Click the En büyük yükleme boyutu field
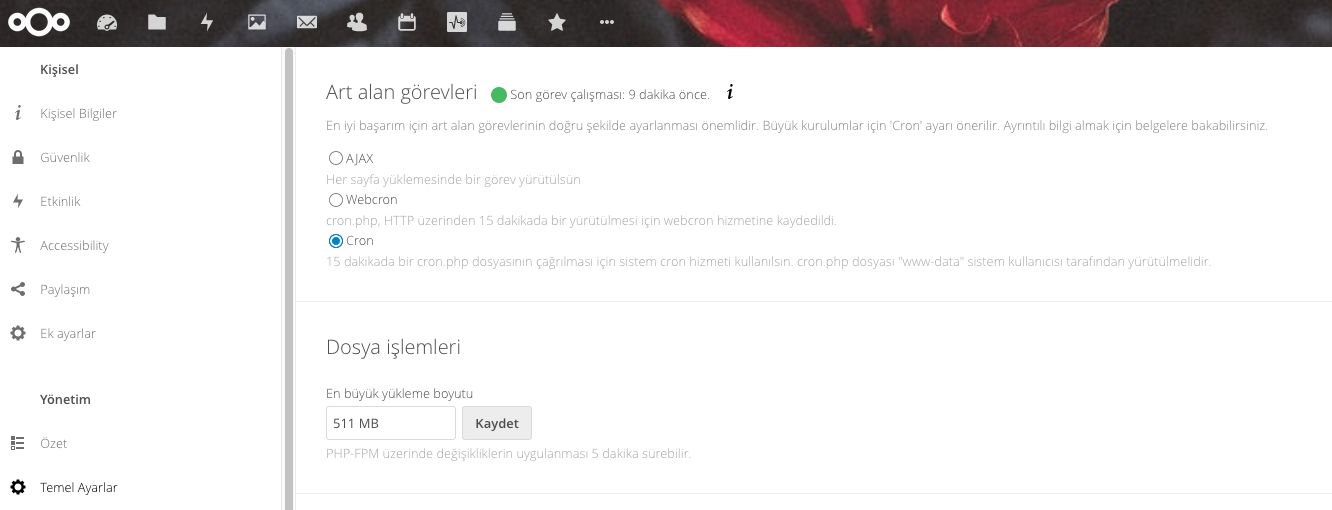This screenshot has width=1332, height=510. [390, 423]
